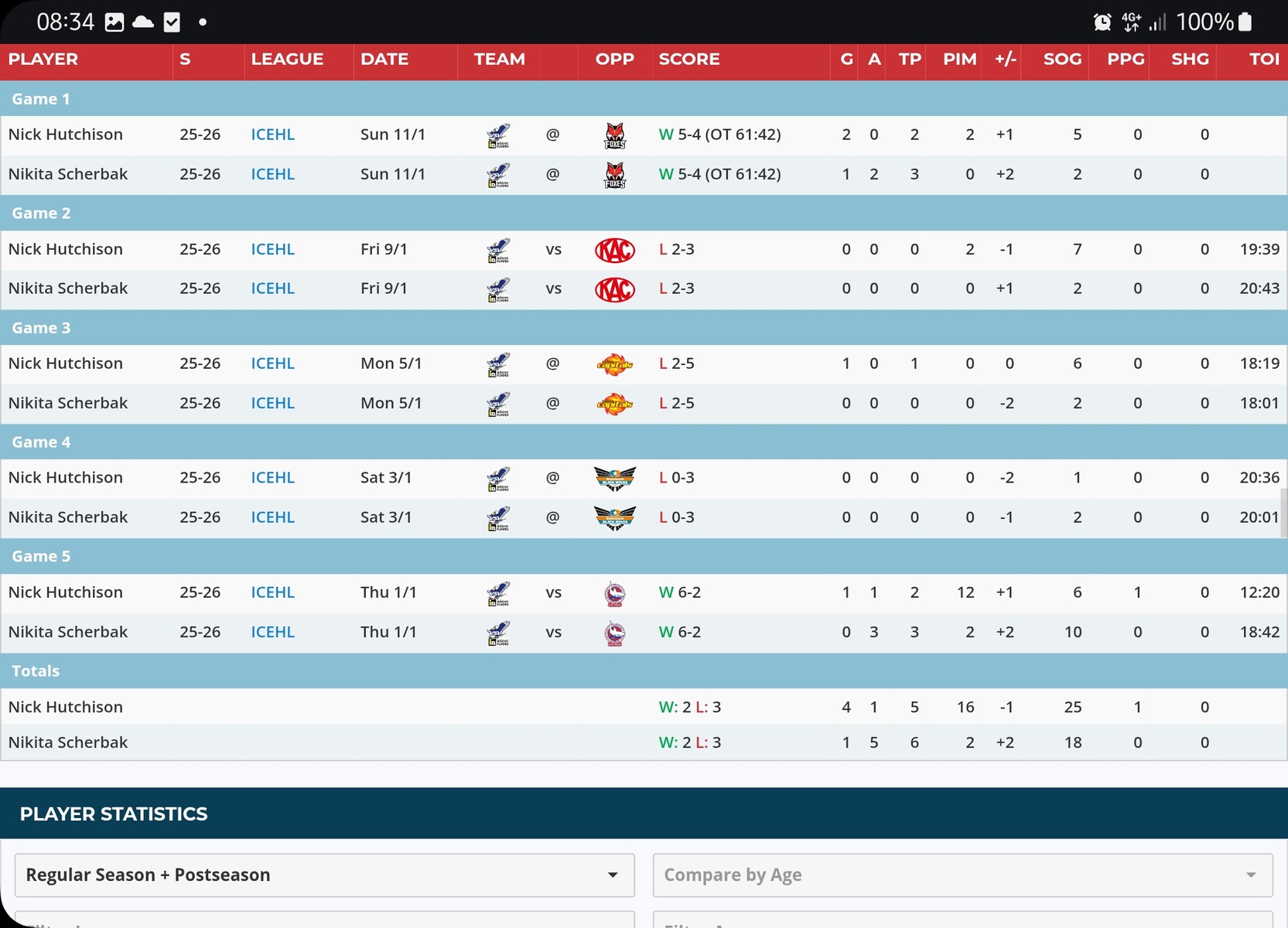Click team logo in Nick Hutchison's Game 1 row
Viewport: 1288px width, 928px height.
click(498, 135)
